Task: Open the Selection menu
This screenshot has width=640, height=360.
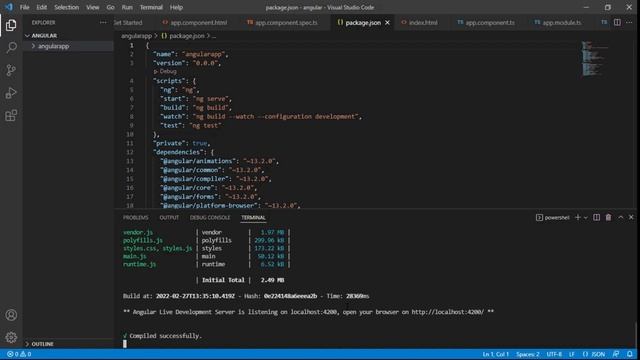Action: pyautogui.click(x=67, y=7)
